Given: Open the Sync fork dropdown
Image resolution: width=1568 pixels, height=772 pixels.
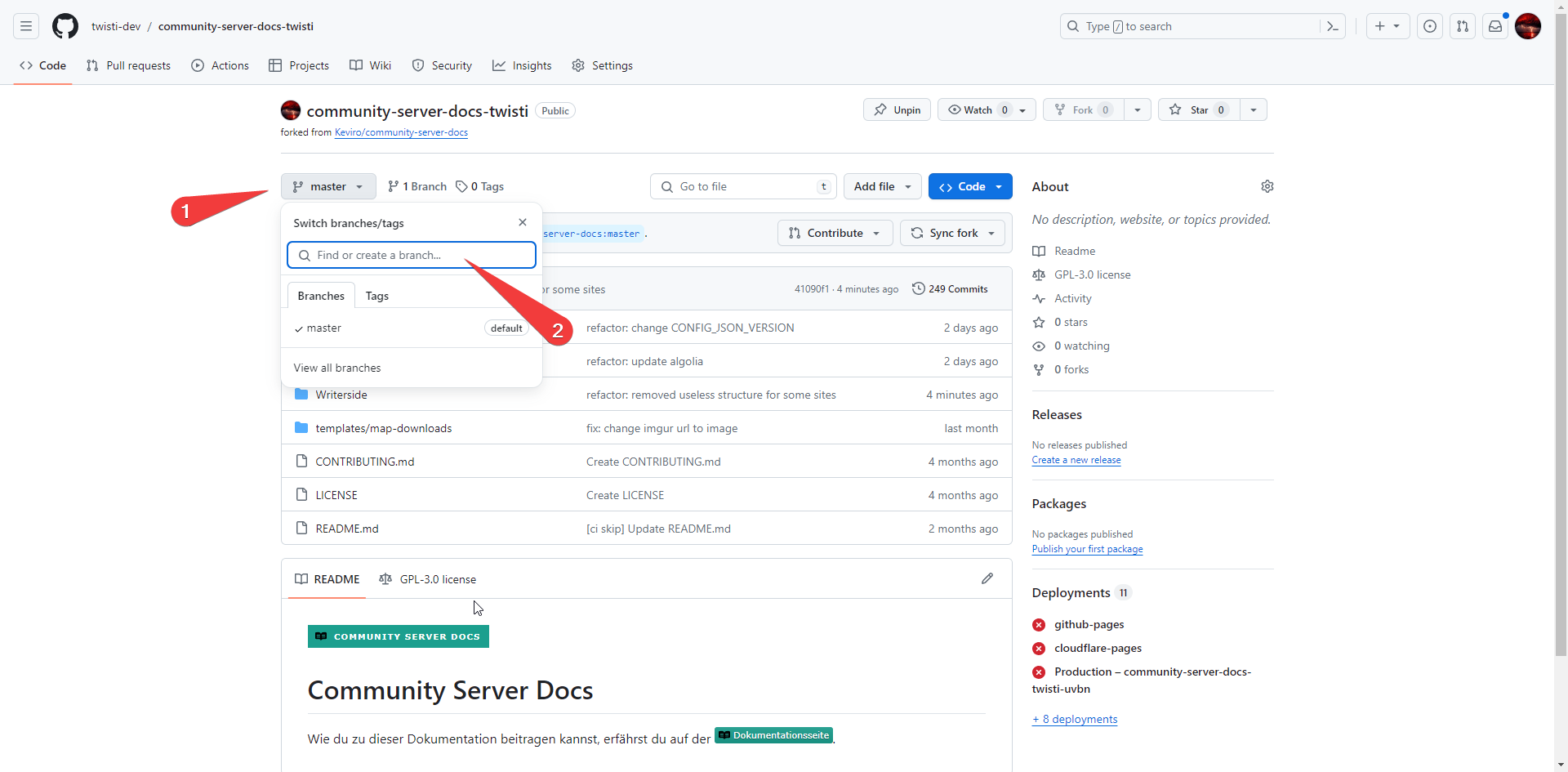Looking at the screenshot, I should tap(952, 233).
